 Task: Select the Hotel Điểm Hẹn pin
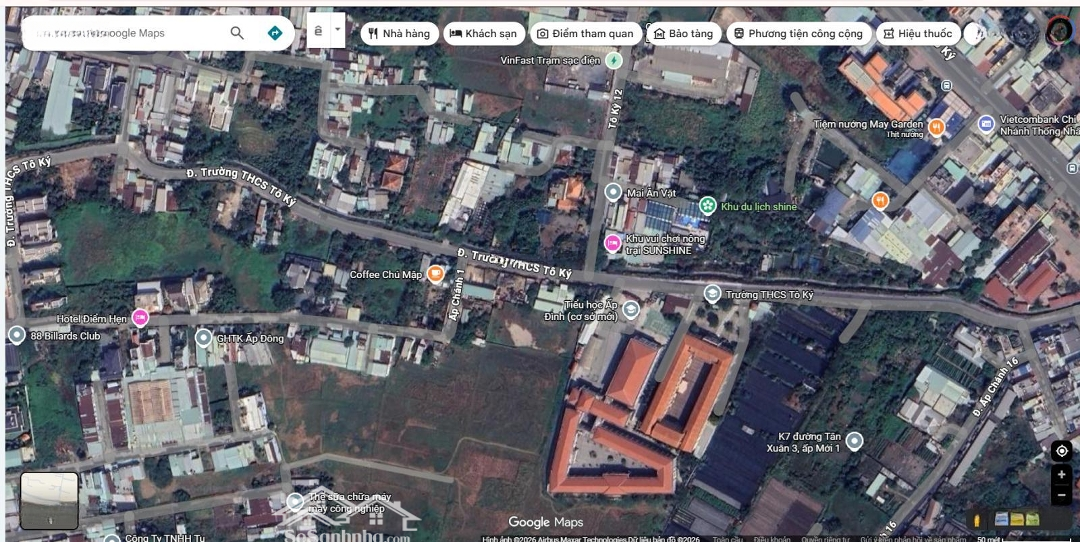[x=140, y=318]
